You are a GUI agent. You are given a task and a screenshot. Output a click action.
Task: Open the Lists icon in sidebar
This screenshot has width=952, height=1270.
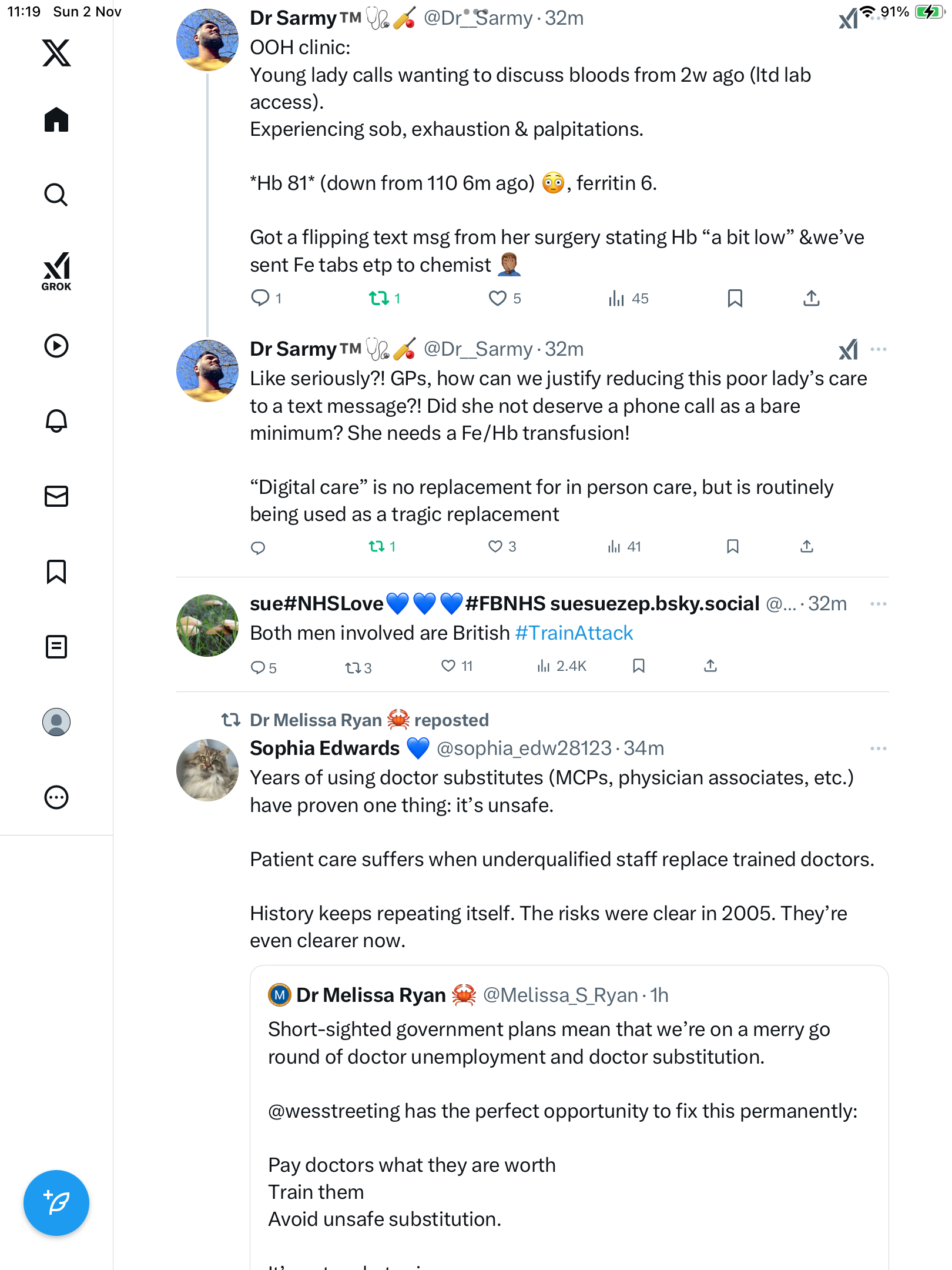tap(56, 647)
